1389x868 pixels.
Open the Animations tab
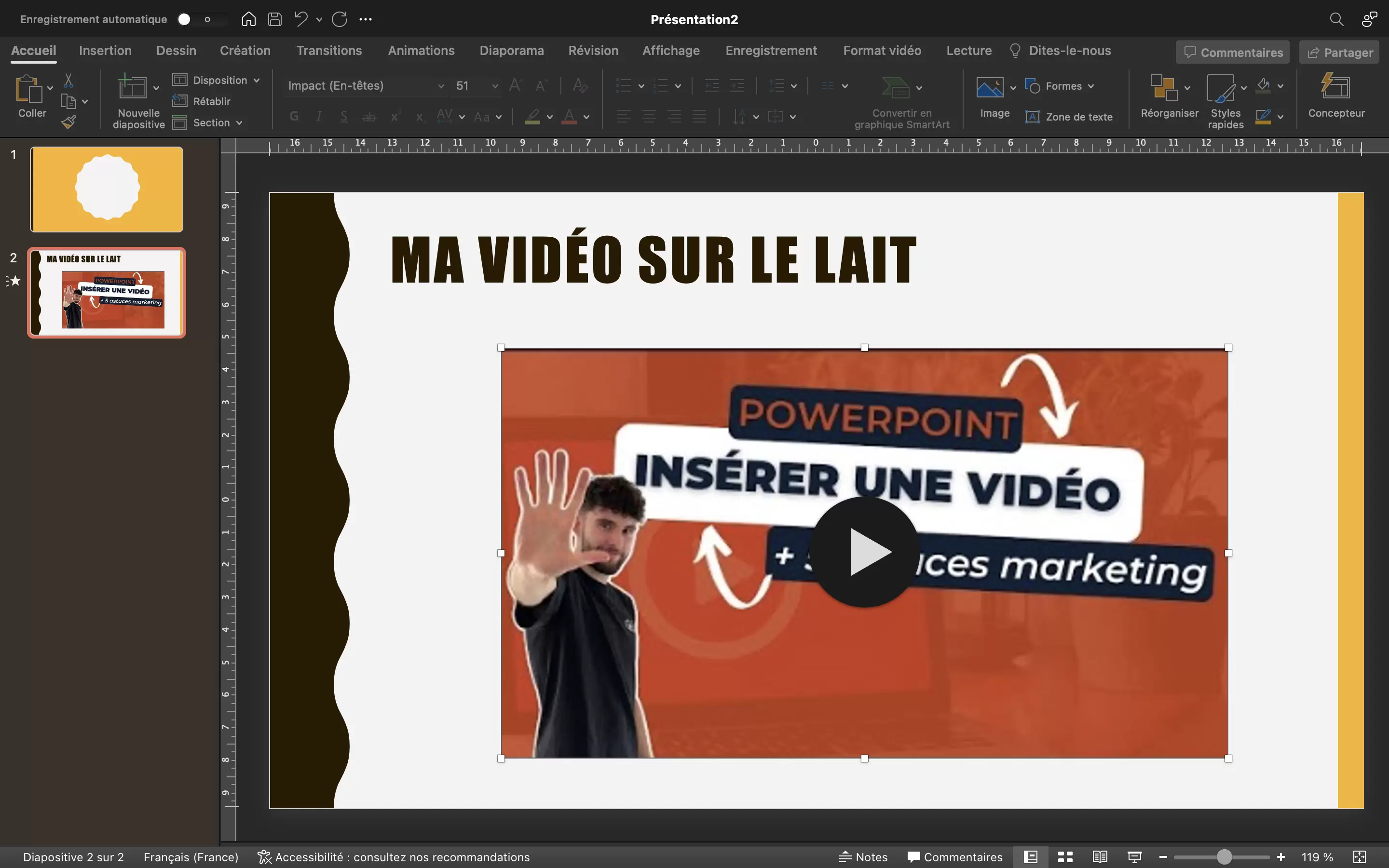click(422, 51)
